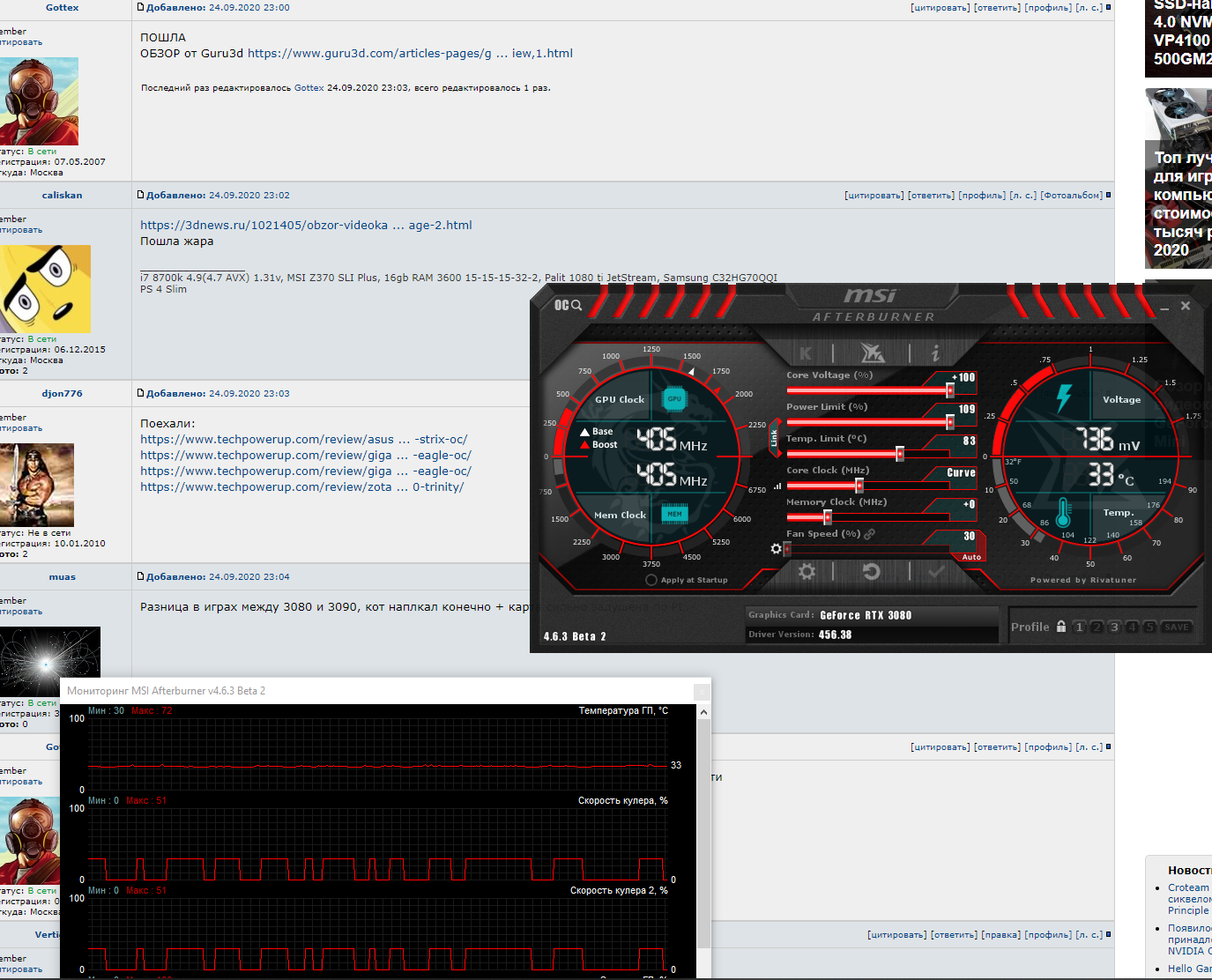Click caliskan's yellow cartoon avatar
This screenshot has width=1212, height=980.
tap(45, 288)
